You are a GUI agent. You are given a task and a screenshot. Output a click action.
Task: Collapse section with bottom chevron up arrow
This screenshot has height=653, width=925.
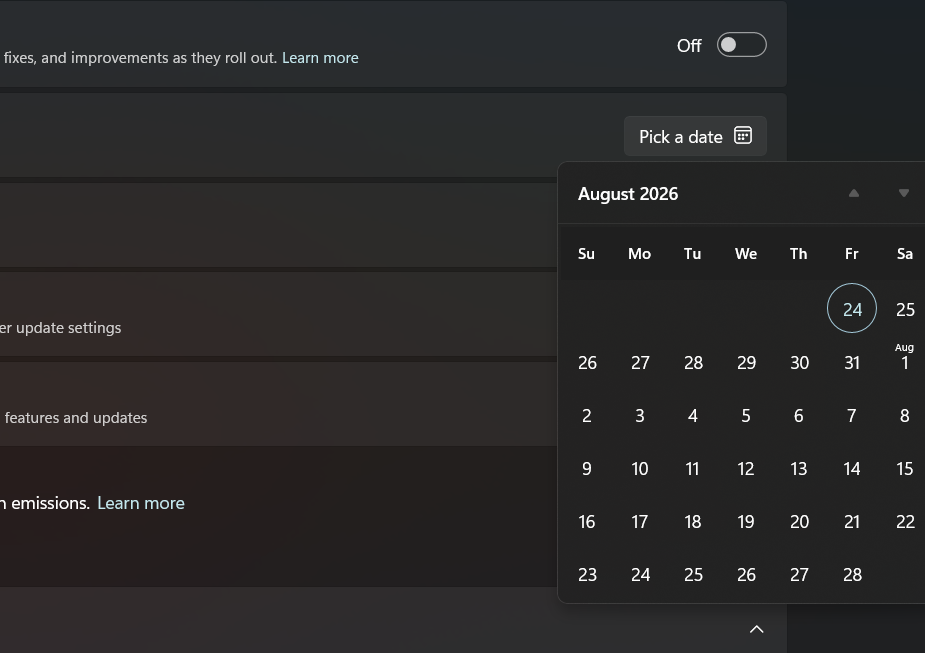coord(756,629)
